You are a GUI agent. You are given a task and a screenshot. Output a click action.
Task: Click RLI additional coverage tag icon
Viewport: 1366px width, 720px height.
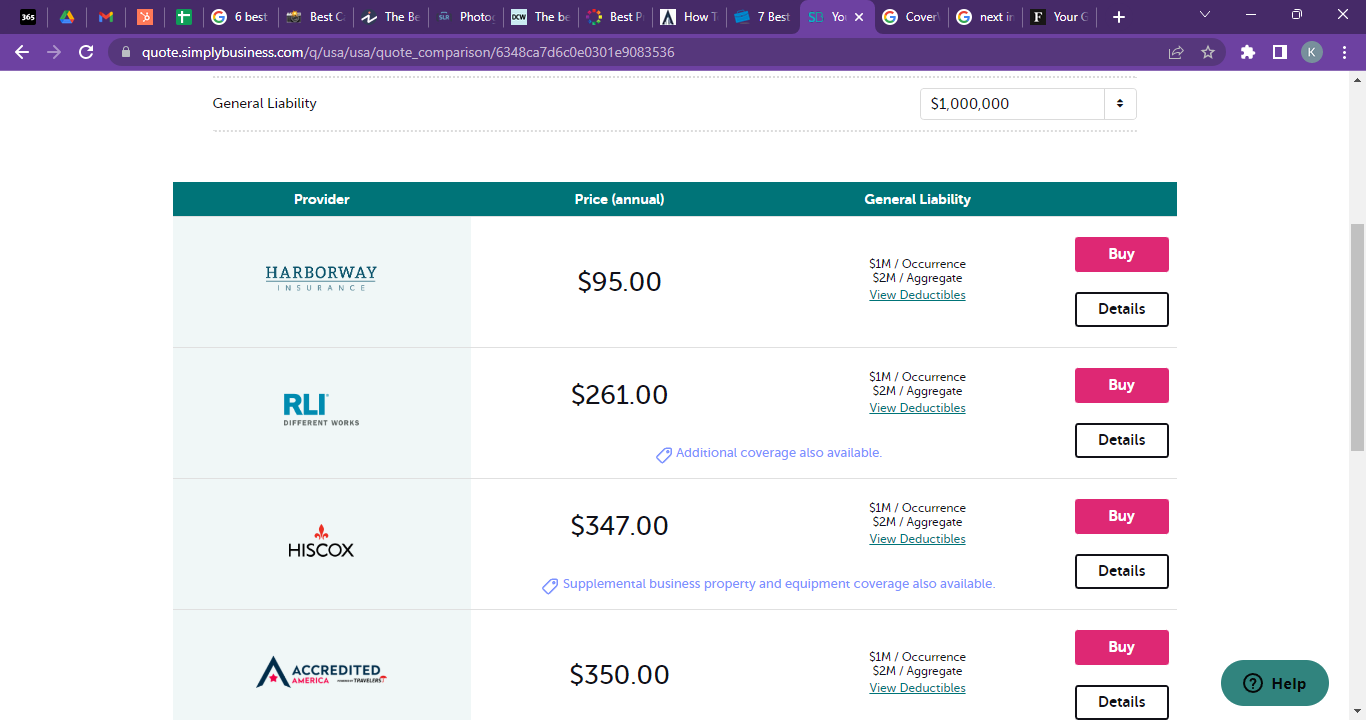coord(664,455)
